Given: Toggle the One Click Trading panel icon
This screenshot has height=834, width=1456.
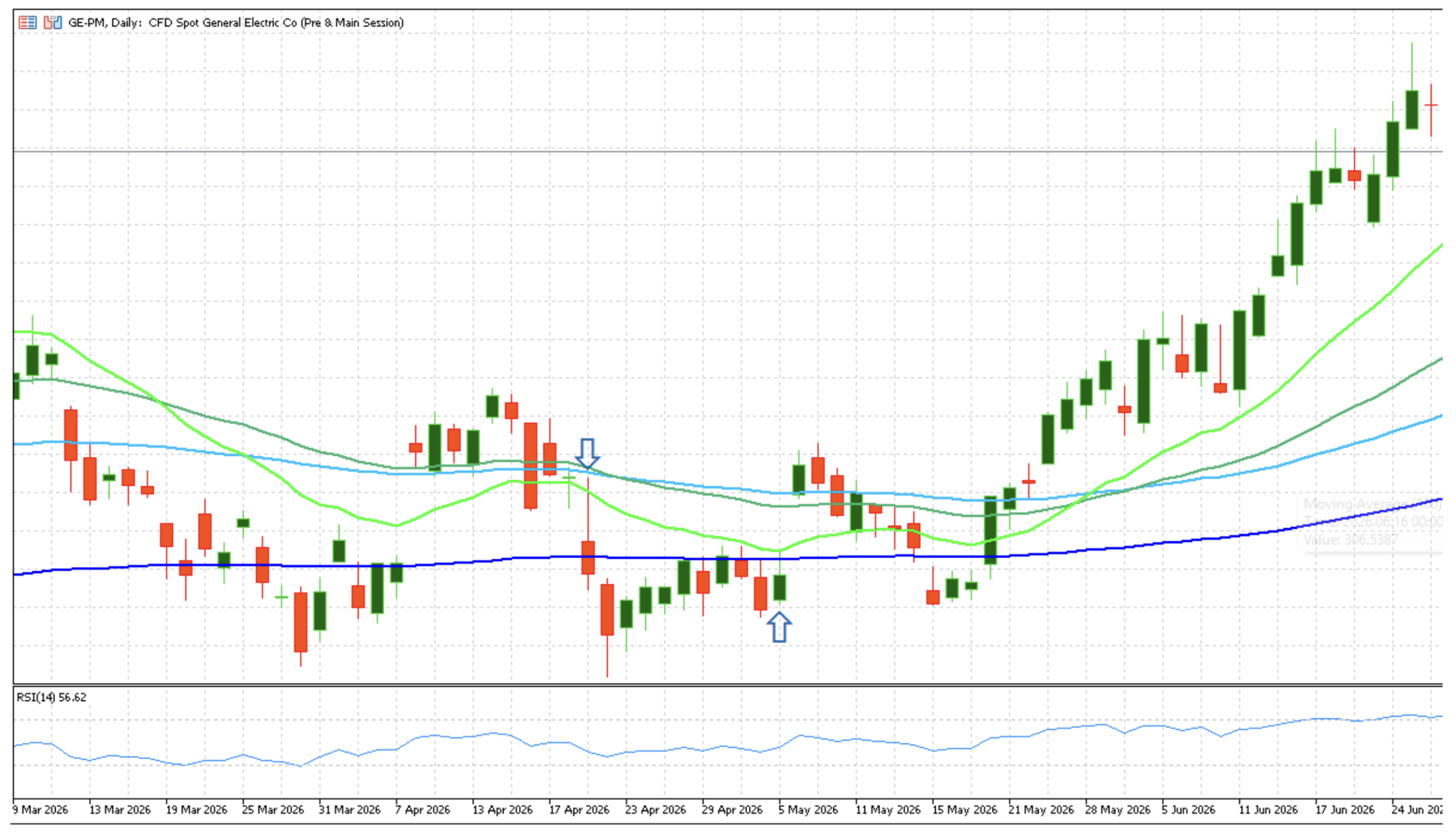Looking at the screenshot, I should pos(53,23).
